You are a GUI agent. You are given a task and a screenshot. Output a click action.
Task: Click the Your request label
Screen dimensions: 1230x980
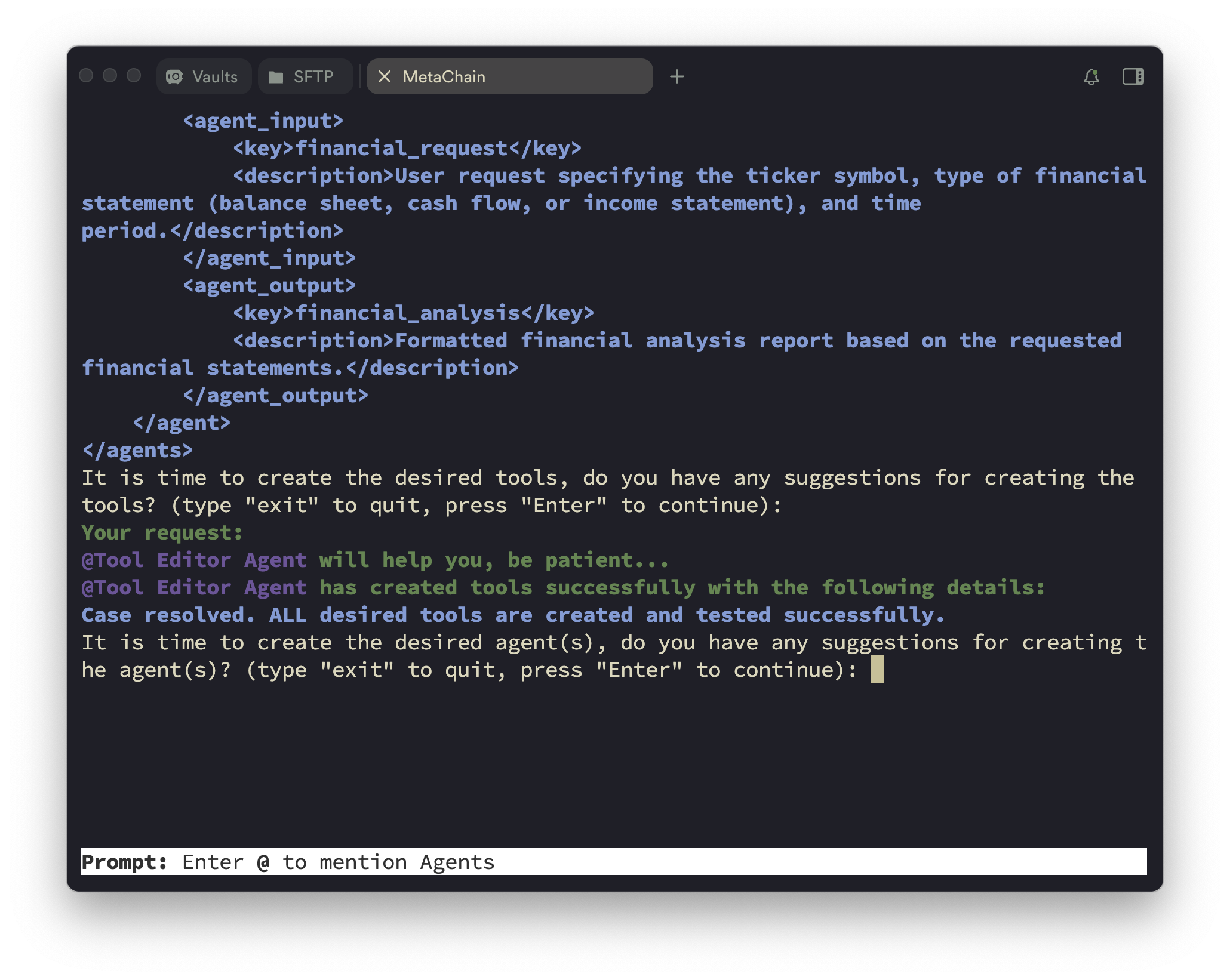[x=162, y=532]
